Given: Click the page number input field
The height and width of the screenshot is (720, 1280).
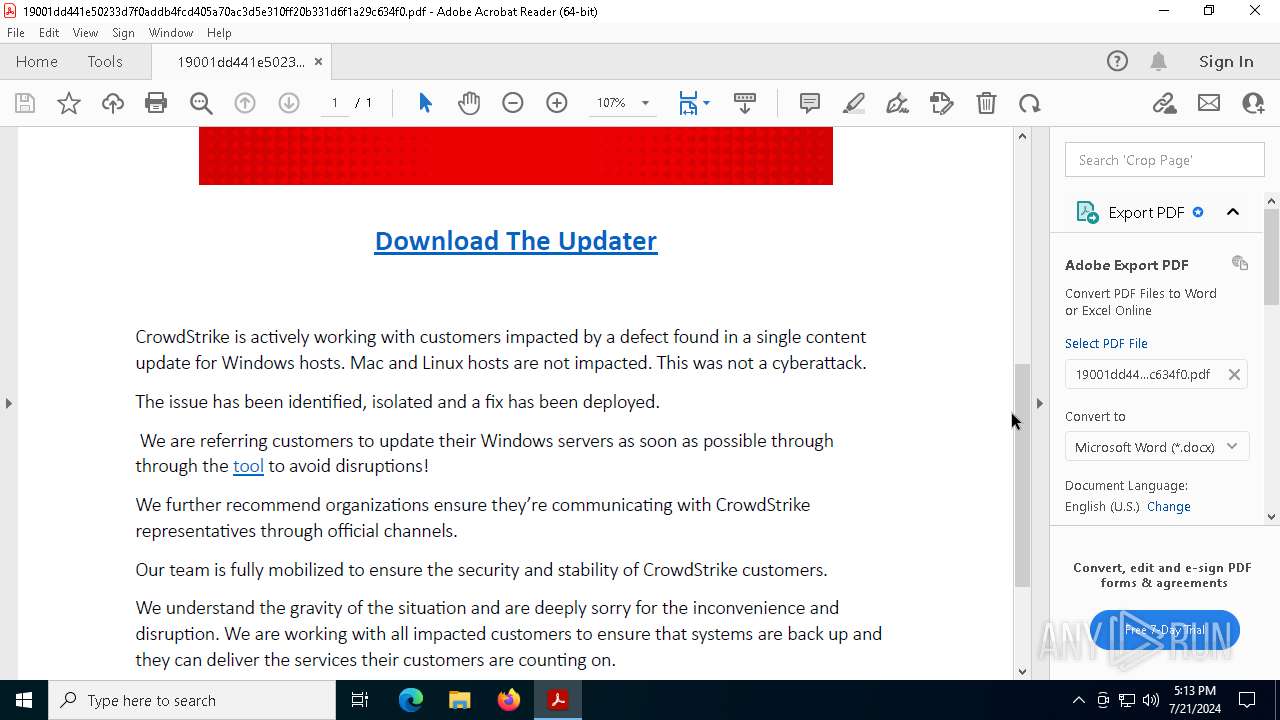Looking at the screenshot, I should tap(335, 103).
